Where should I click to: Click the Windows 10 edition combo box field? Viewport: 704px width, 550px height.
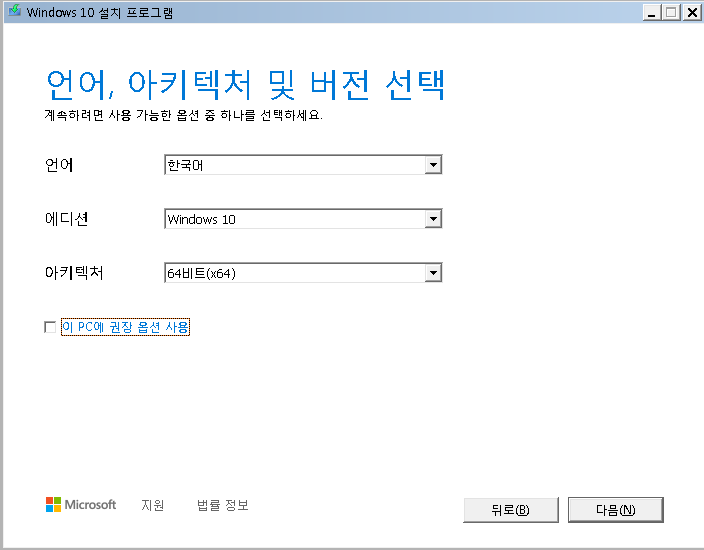point(303,219)
